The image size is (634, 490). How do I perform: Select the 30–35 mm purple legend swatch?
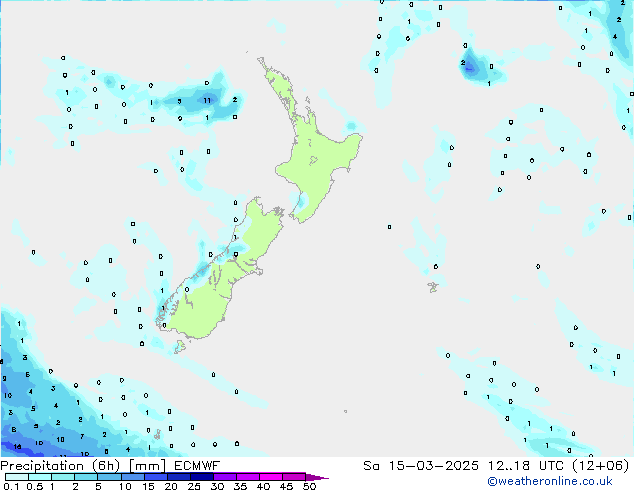[224, 477]
